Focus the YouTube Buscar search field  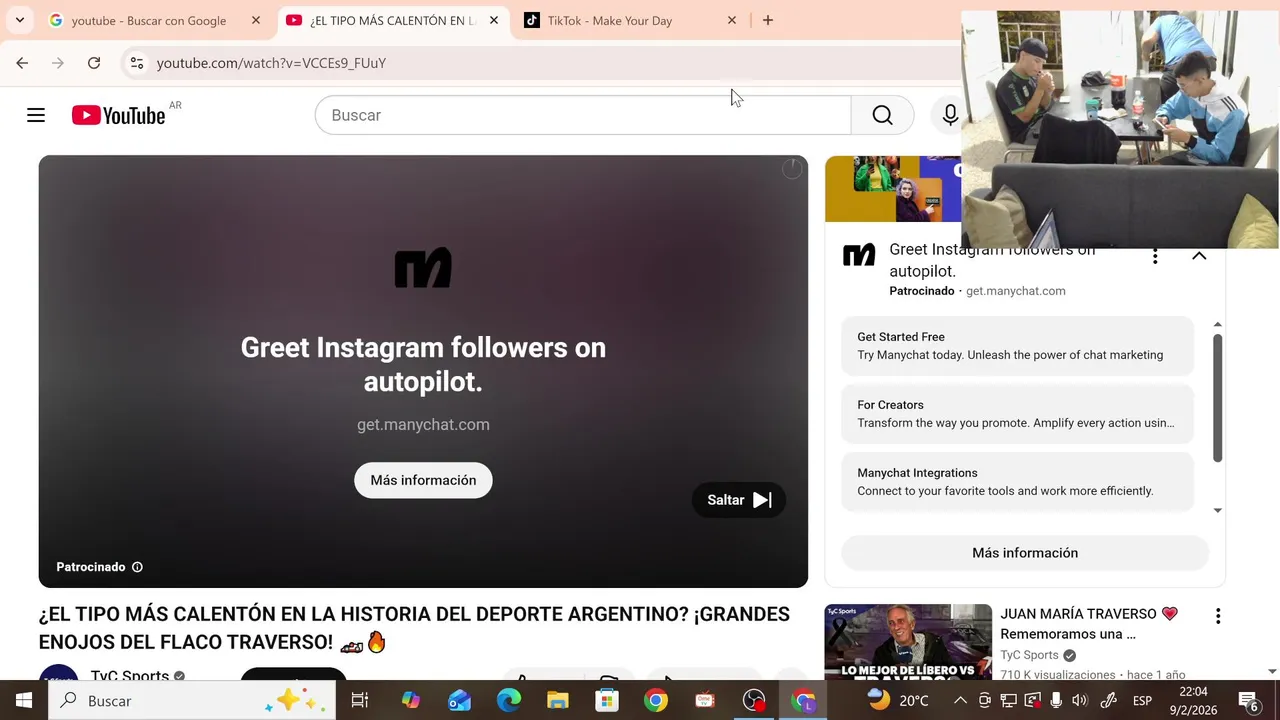point(583,115)
